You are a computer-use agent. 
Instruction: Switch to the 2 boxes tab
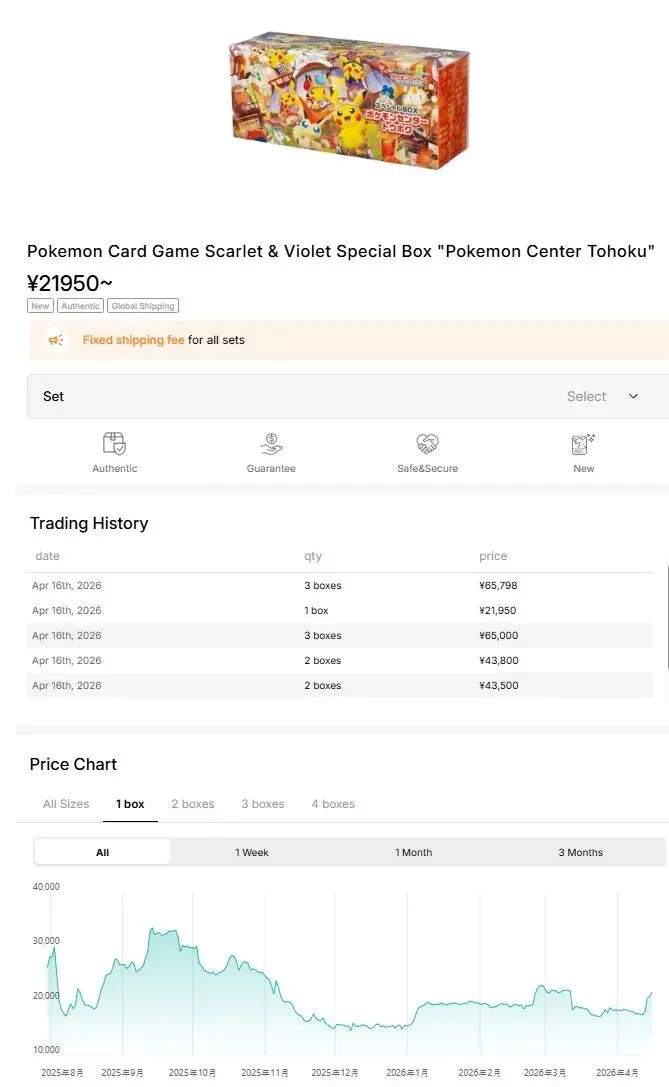[193, 804]
